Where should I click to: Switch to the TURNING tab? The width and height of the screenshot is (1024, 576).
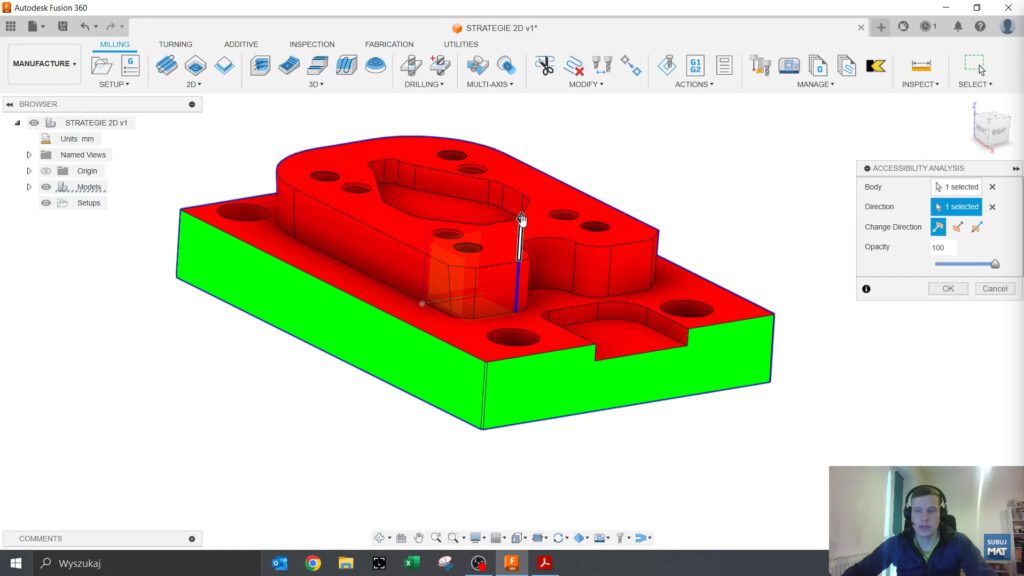(176, 44)
